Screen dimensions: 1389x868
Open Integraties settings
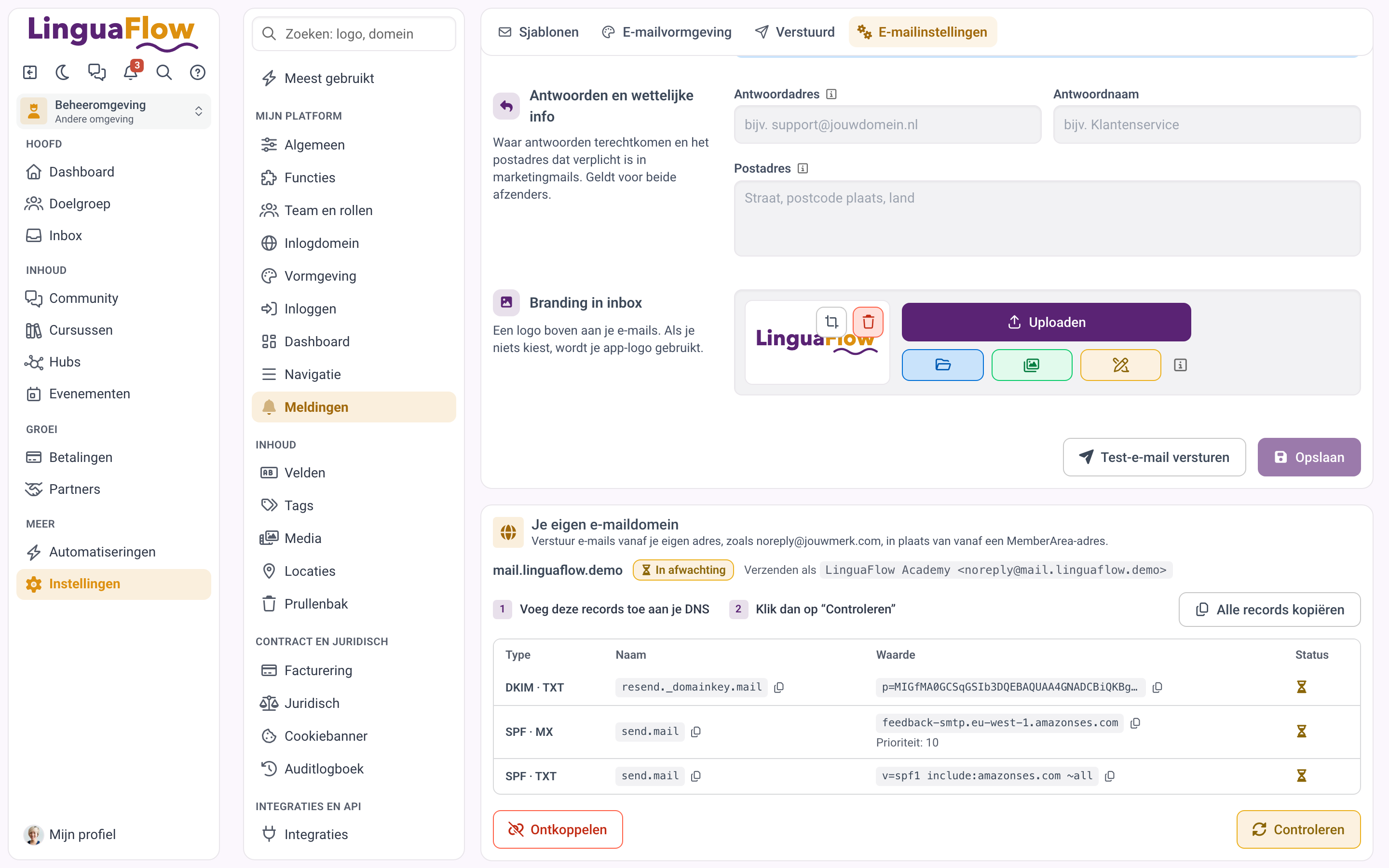click(354, 834)
